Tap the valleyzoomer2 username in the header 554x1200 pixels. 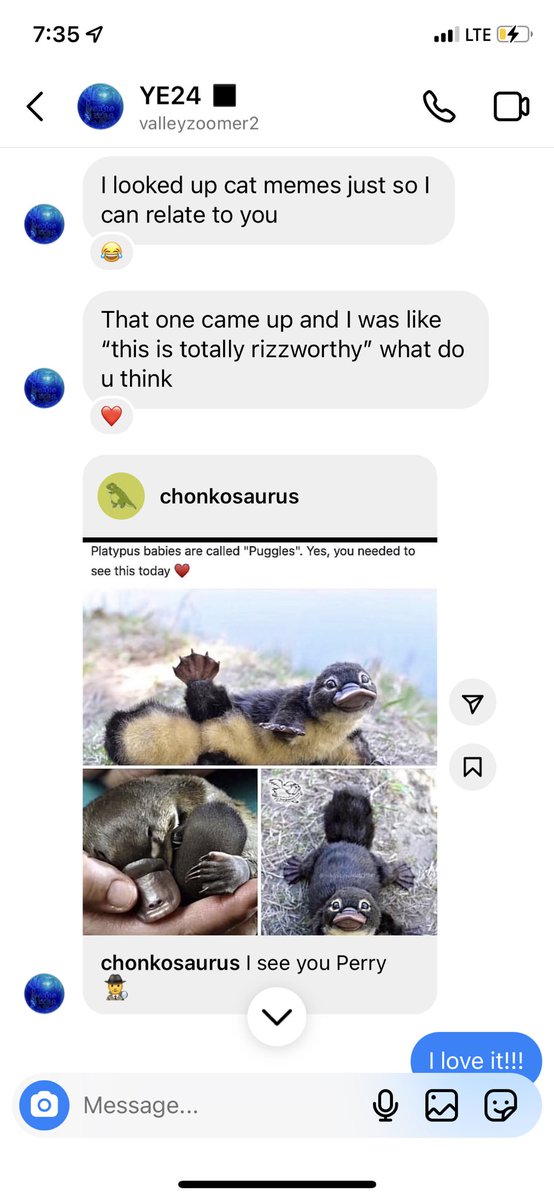pos(200,122)
